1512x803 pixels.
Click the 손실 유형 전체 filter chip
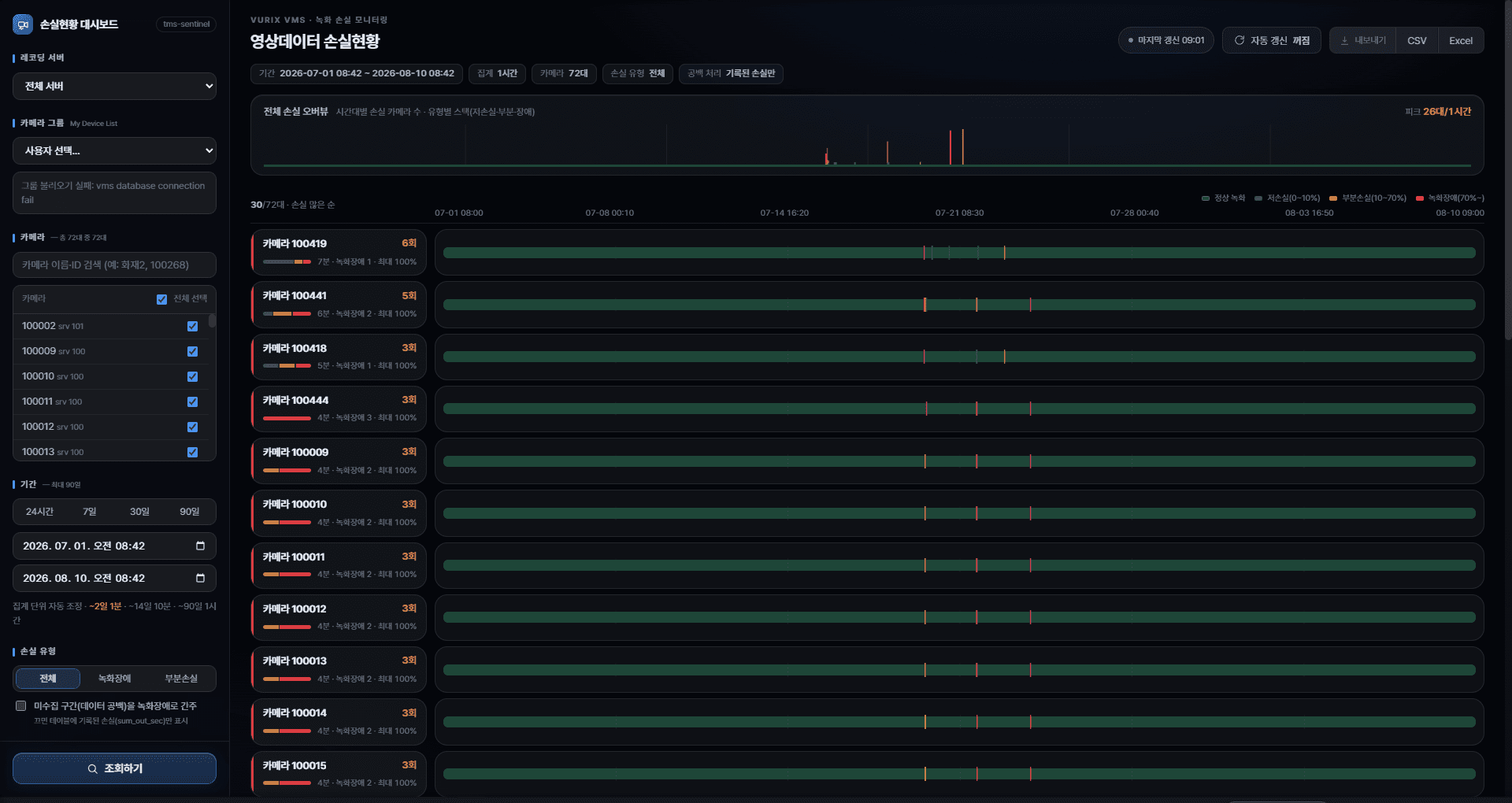pyautogui.click(x=637, y=73)
